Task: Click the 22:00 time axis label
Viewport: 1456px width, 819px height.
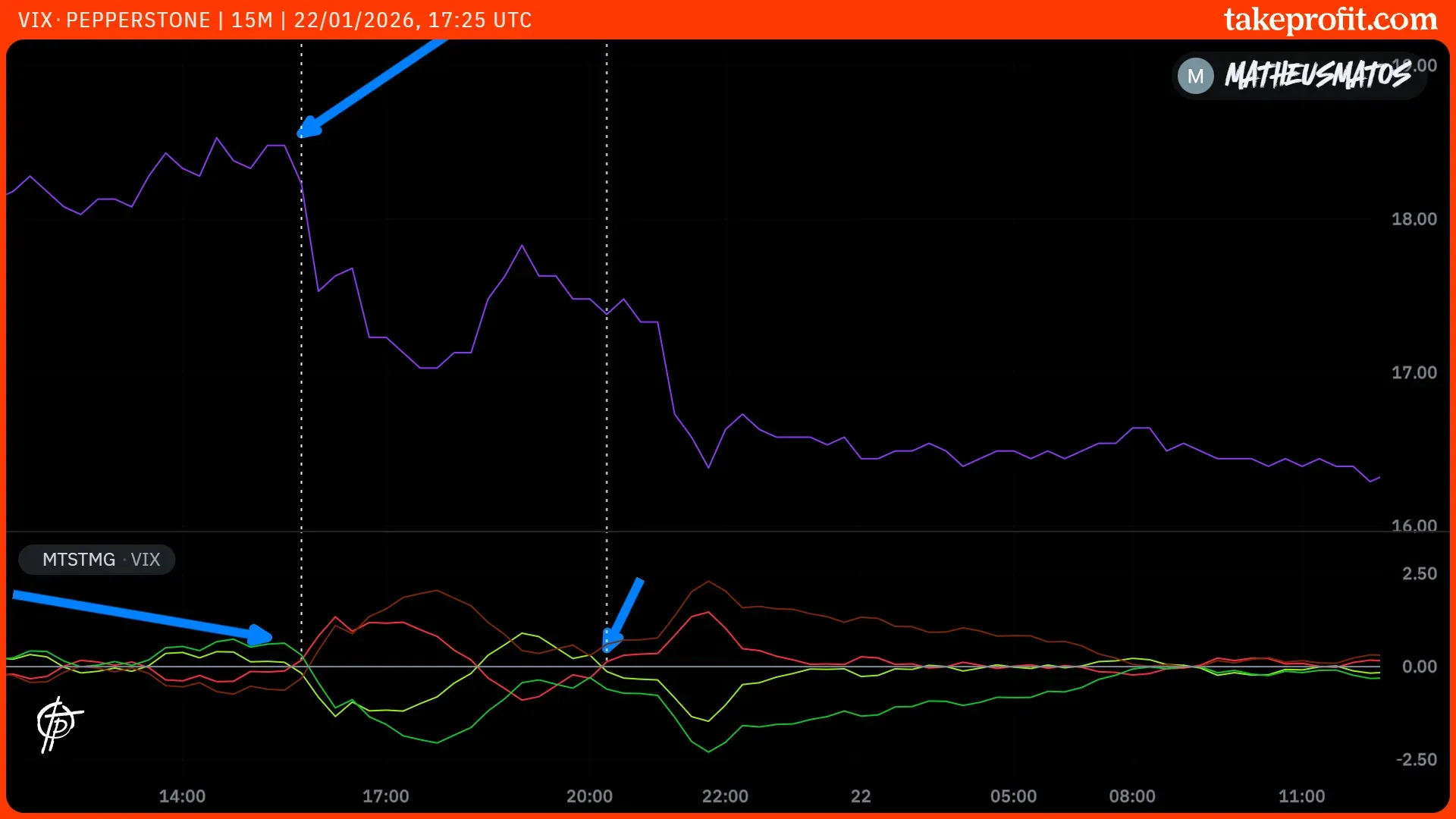Action: [x=725, y=796]
